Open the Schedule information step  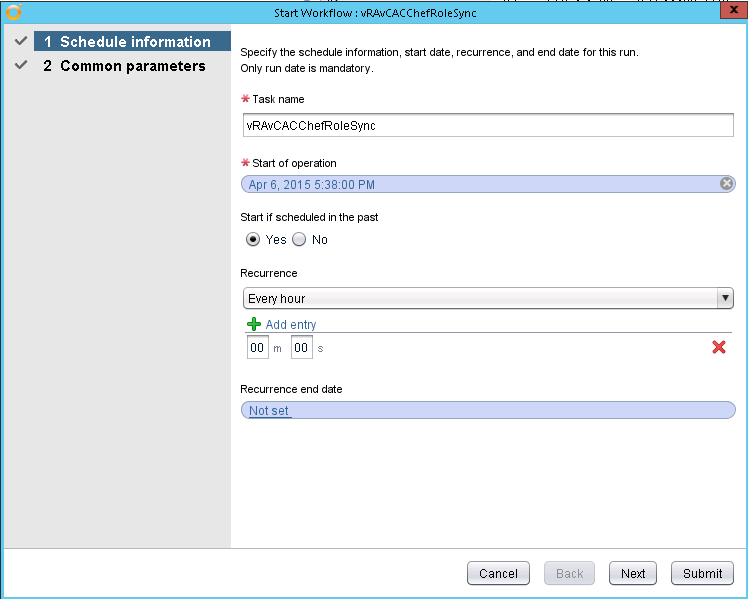pos(134,42)
